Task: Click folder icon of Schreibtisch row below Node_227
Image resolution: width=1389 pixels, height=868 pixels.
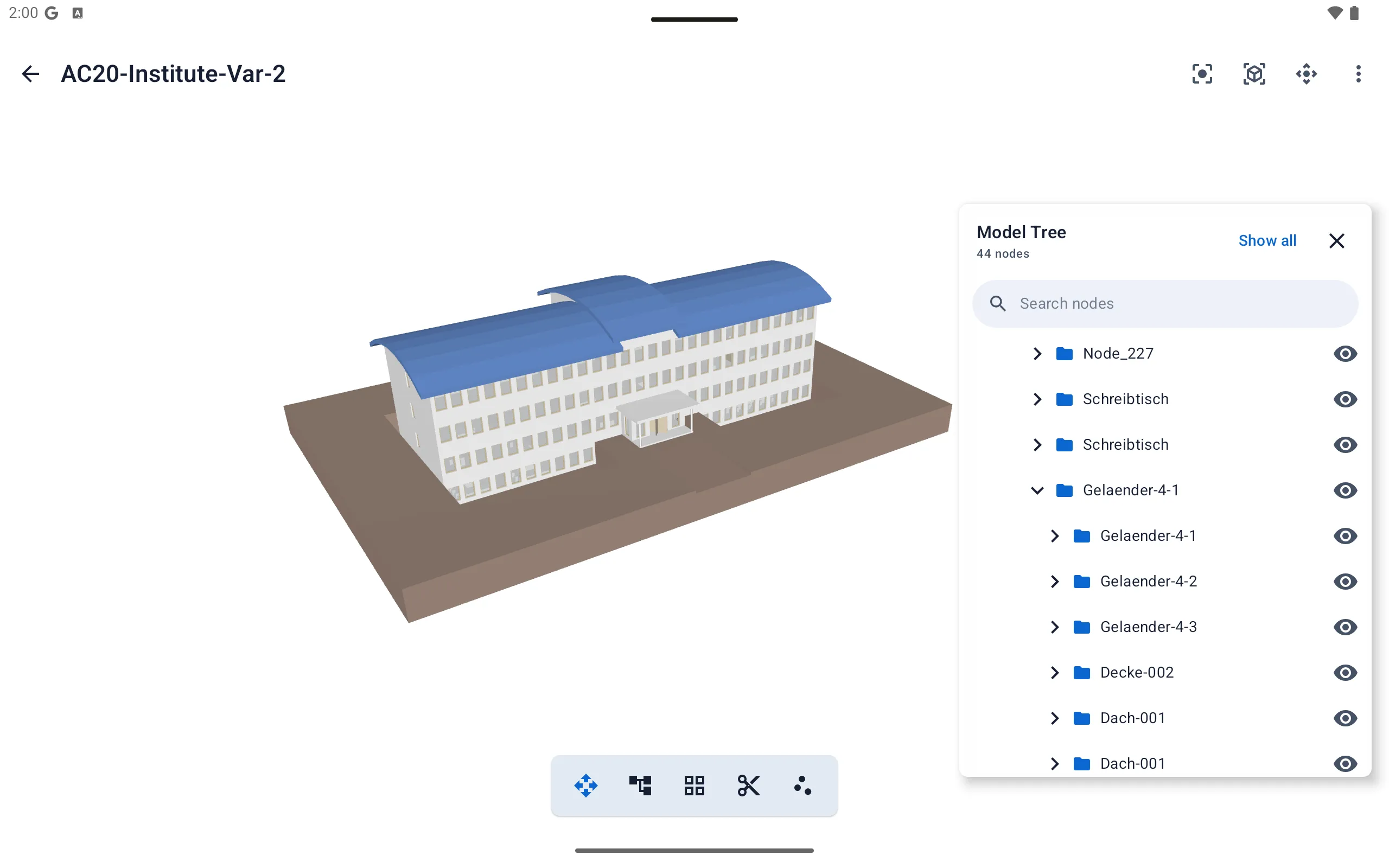Action: click(x=1064, y=399)
